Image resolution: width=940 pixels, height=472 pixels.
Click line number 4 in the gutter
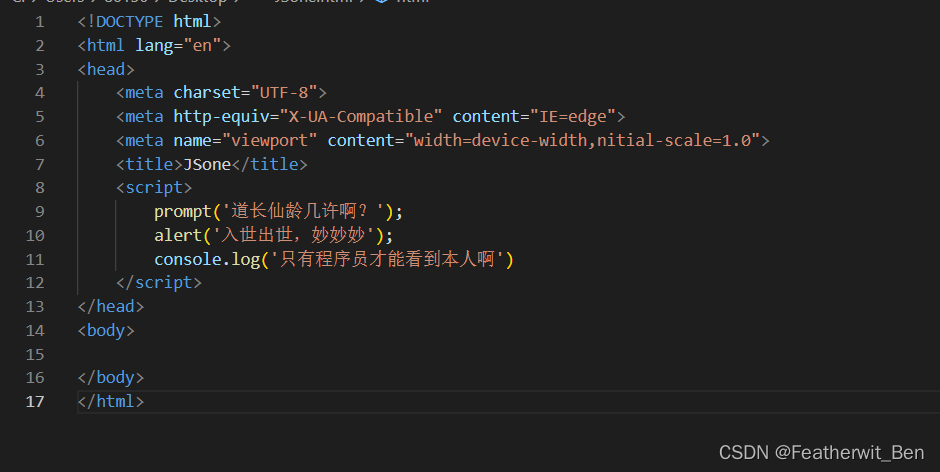click(x=40, y=93)
